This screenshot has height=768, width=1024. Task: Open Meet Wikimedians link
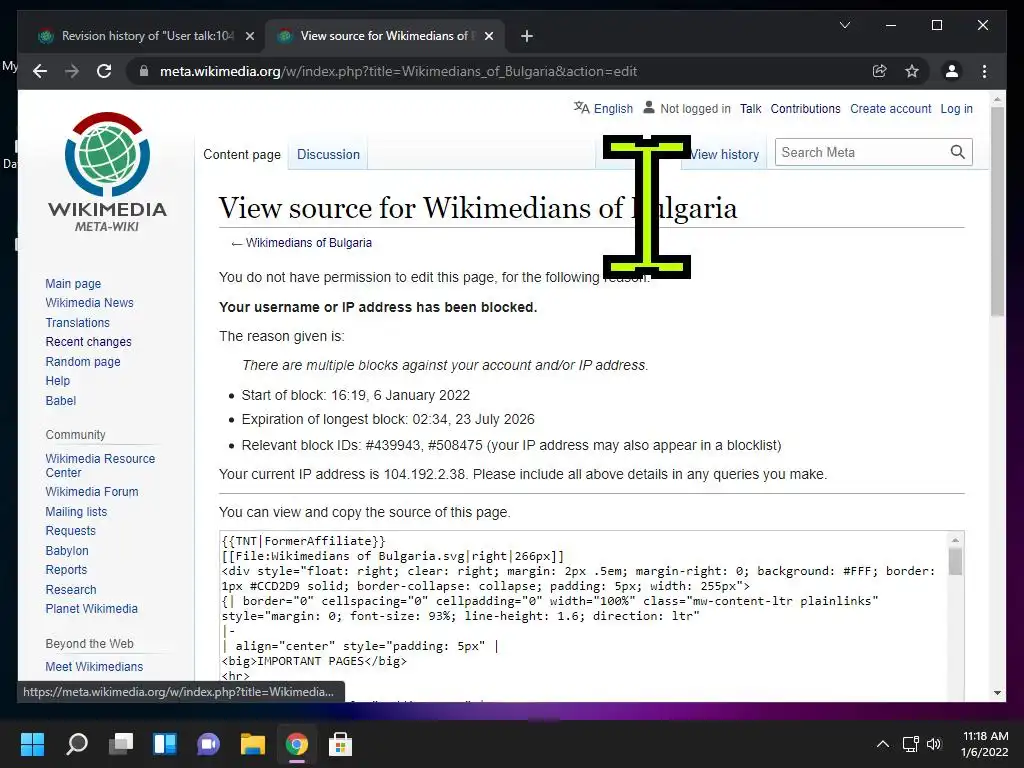pos(94,667)
